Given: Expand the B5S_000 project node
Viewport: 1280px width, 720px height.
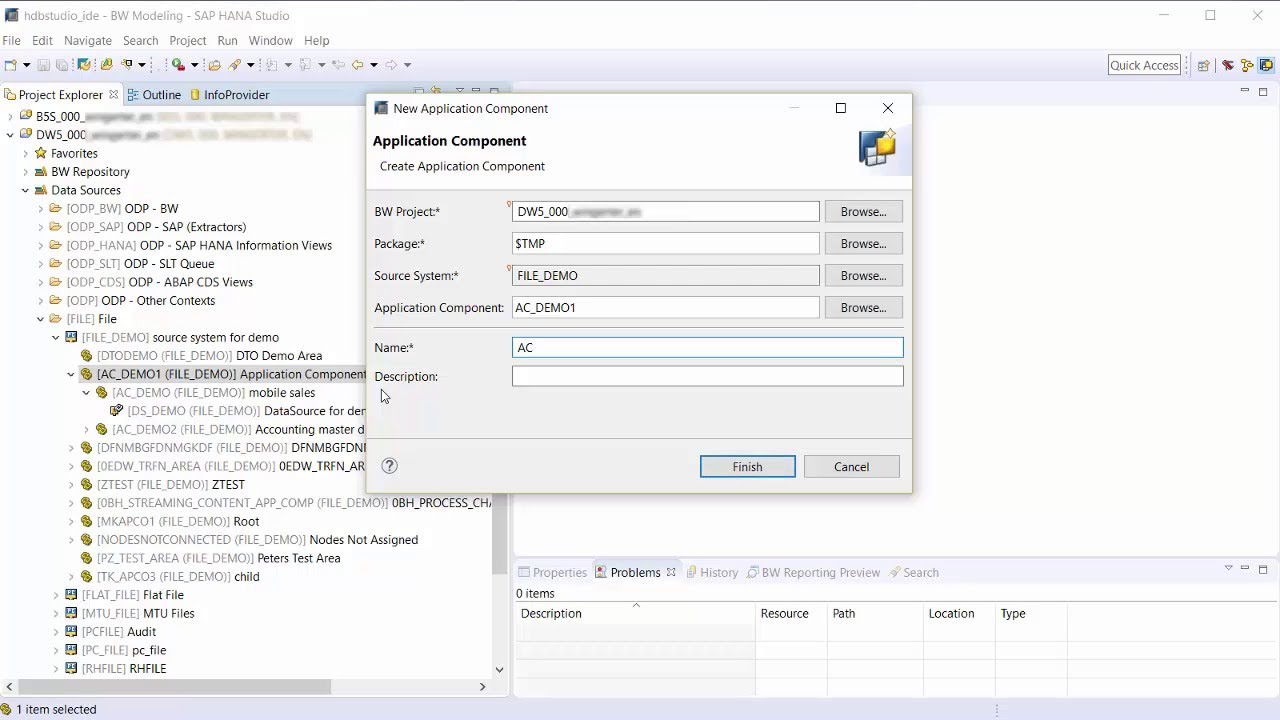Looking at the screenshot, I should point(10,117).
